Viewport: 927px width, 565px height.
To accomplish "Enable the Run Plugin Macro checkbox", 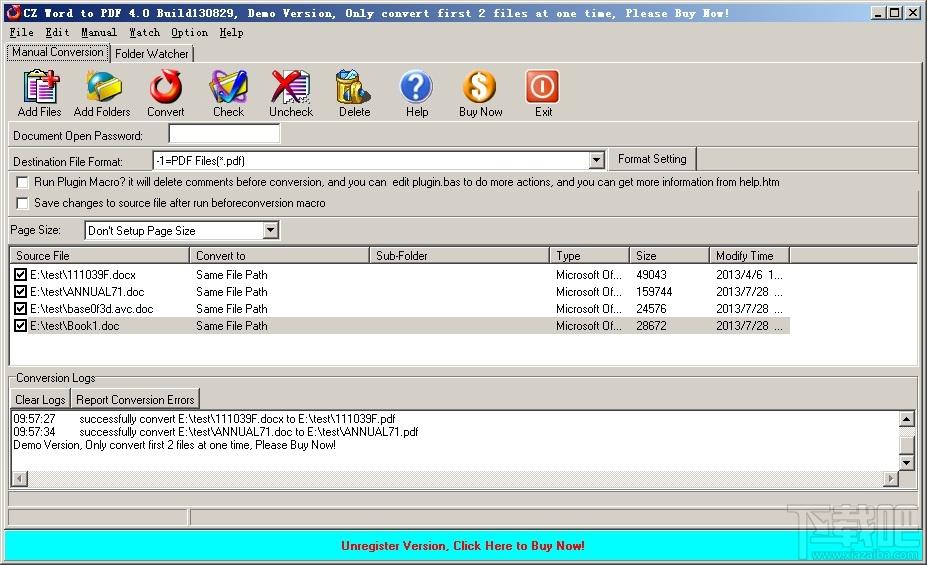I will coord(22,182).
